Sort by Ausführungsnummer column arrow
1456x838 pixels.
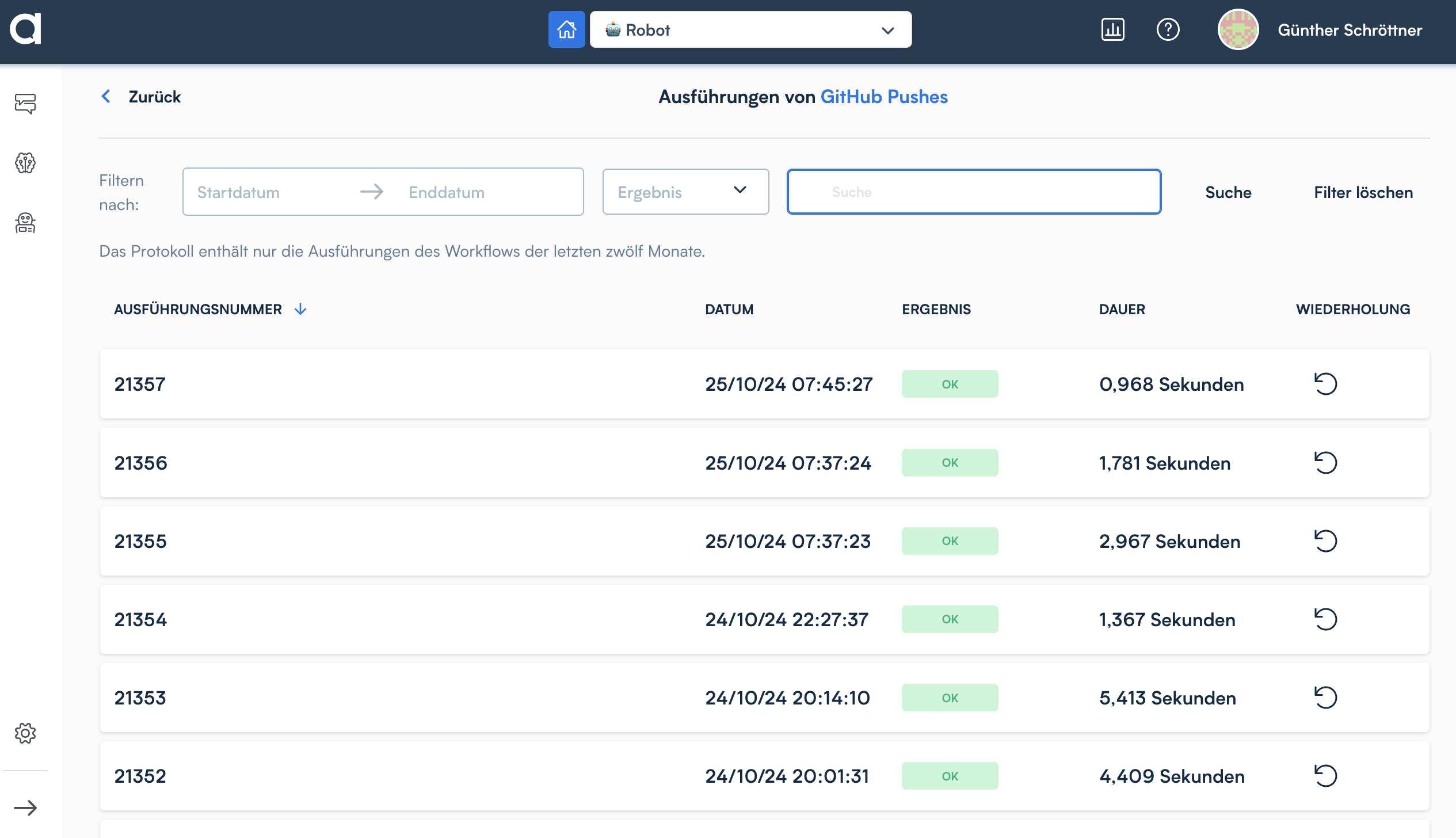(x=300, y=309)
